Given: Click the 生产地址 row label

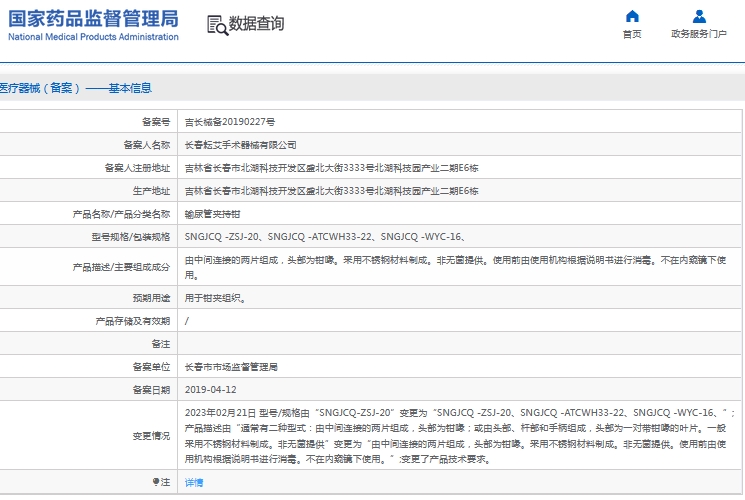Looking at the screenshot, I should click(151, 191).
